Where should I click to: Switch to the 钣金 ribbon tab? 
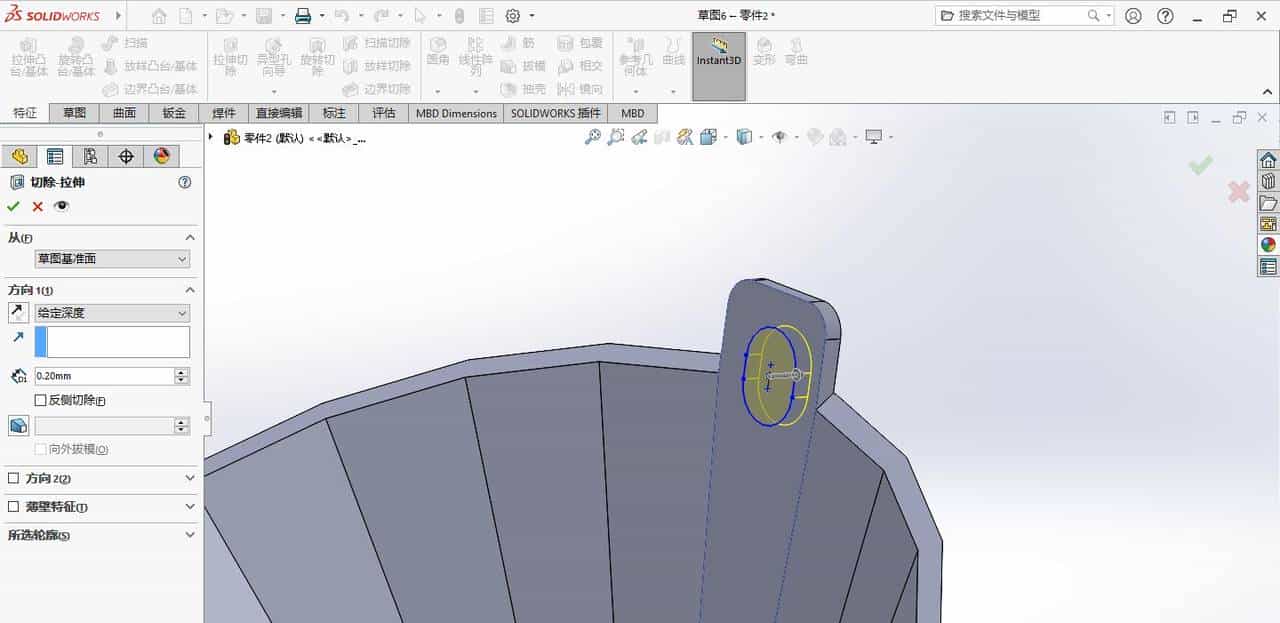[x=172, y=113]
